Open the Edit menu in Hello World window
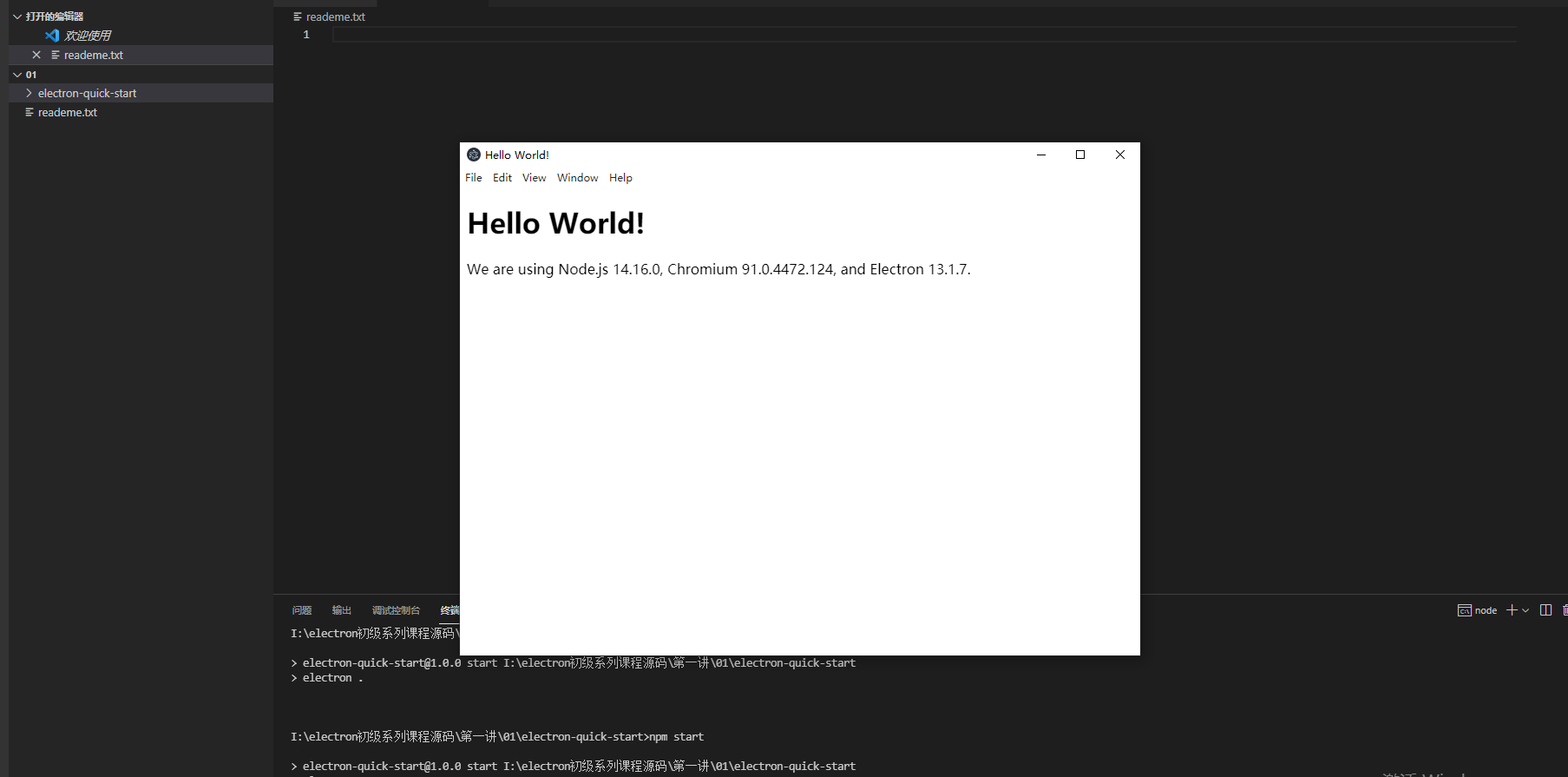The height and width of the screenshot is (777, 1568). [502, 178]
